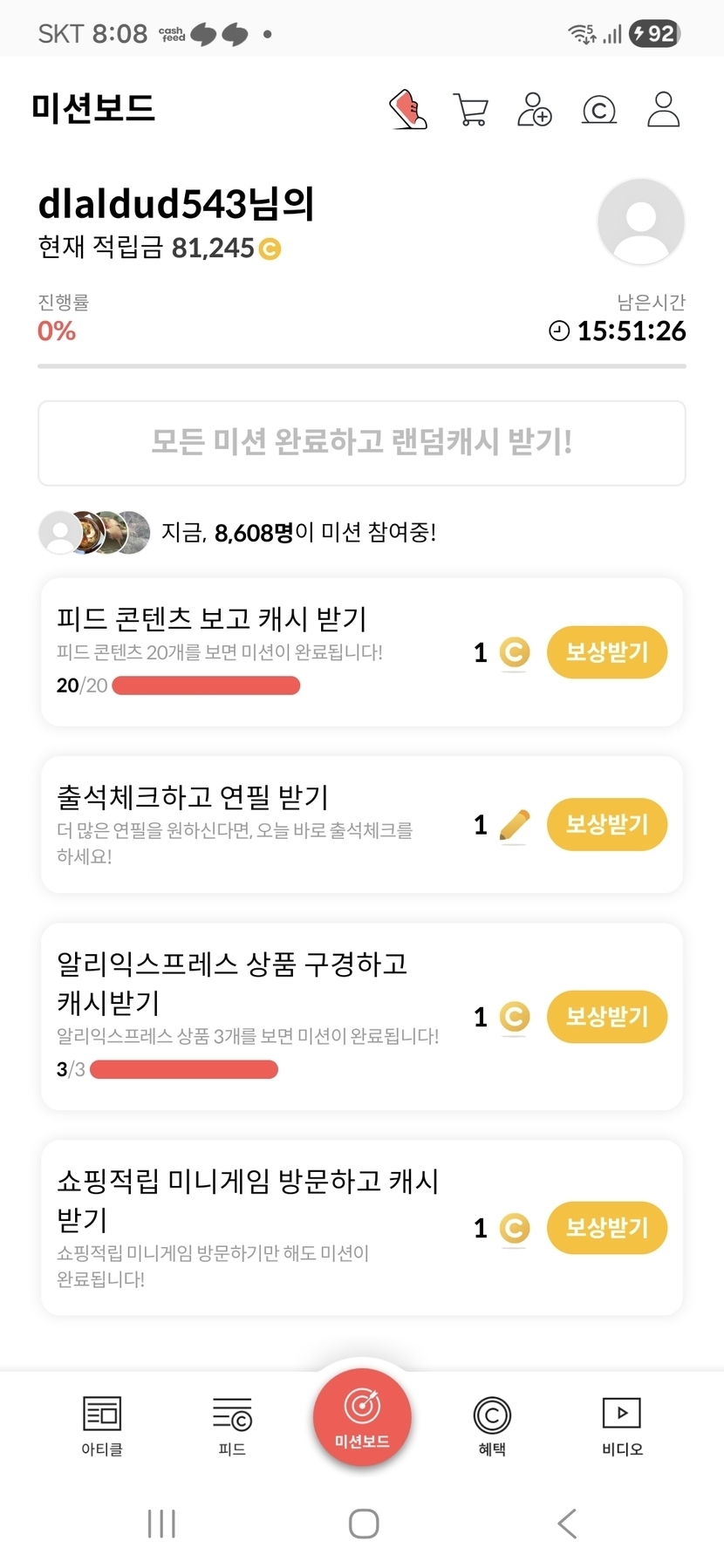
Task: Open the 혜택 tab
Action: 492,1425
